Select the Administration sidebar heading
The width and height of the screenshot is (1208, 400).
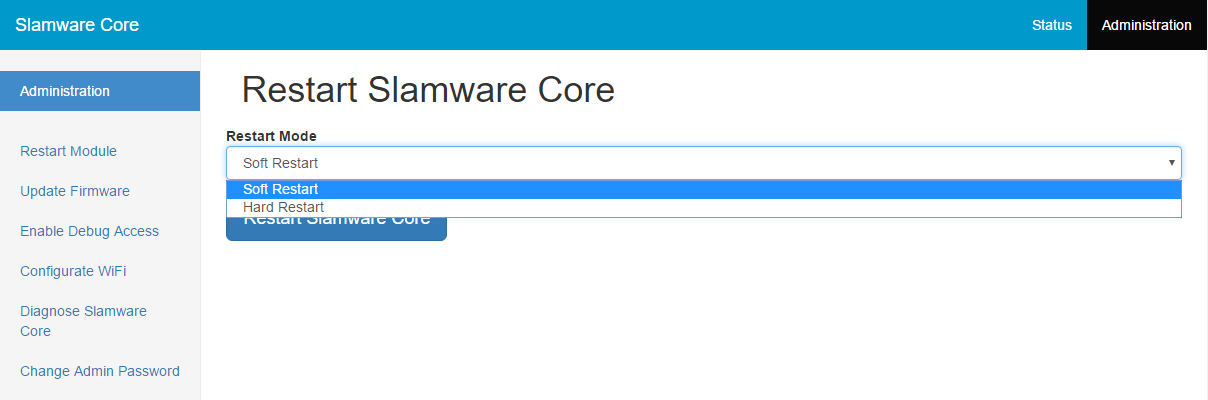coord(100,91)
